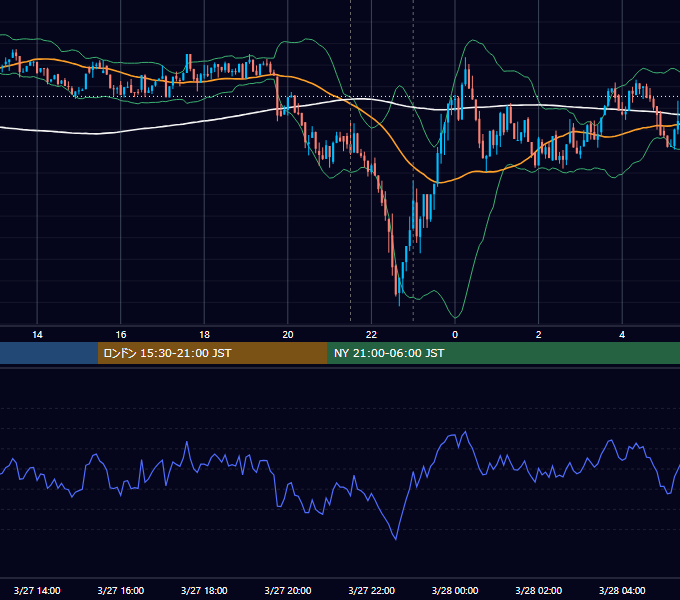Click the 3/27 18:00 time label
The height and width of the screenshot is (600, 680).
point(204,590)
